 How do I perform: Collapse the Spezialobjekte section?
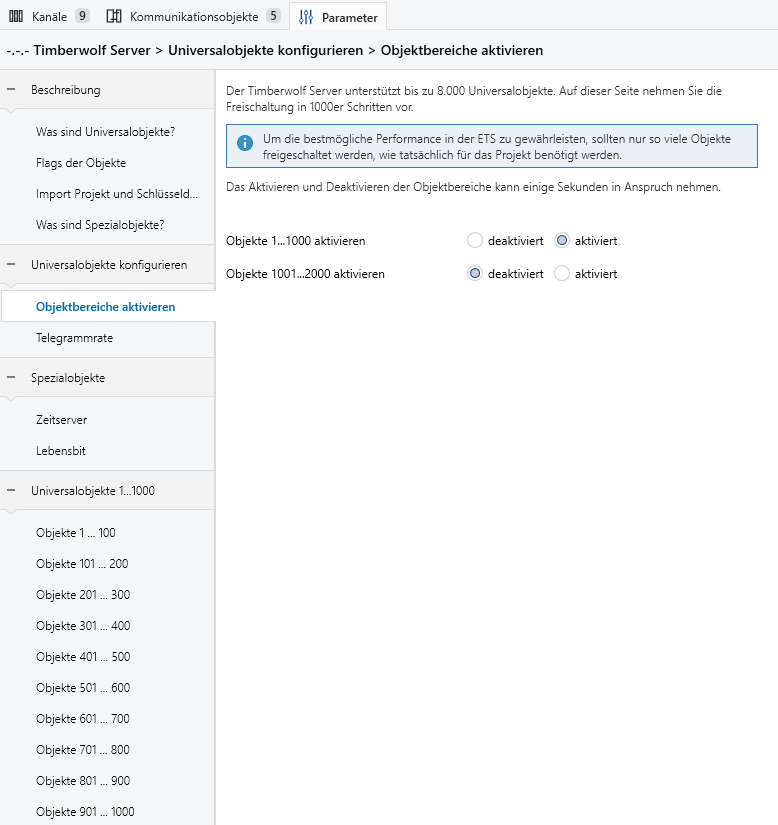coord(11,378)
